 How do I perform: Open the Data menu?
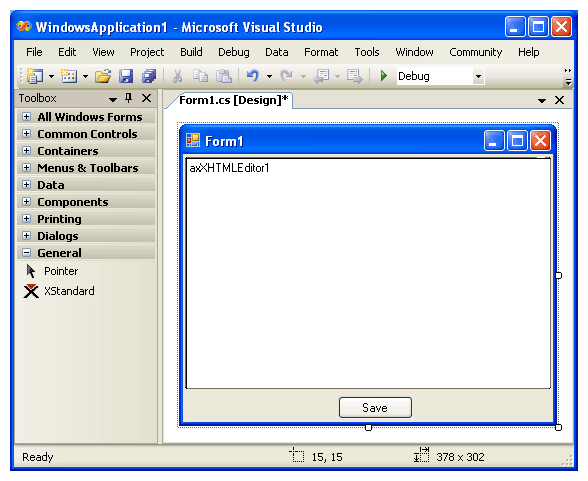[277, 52]
